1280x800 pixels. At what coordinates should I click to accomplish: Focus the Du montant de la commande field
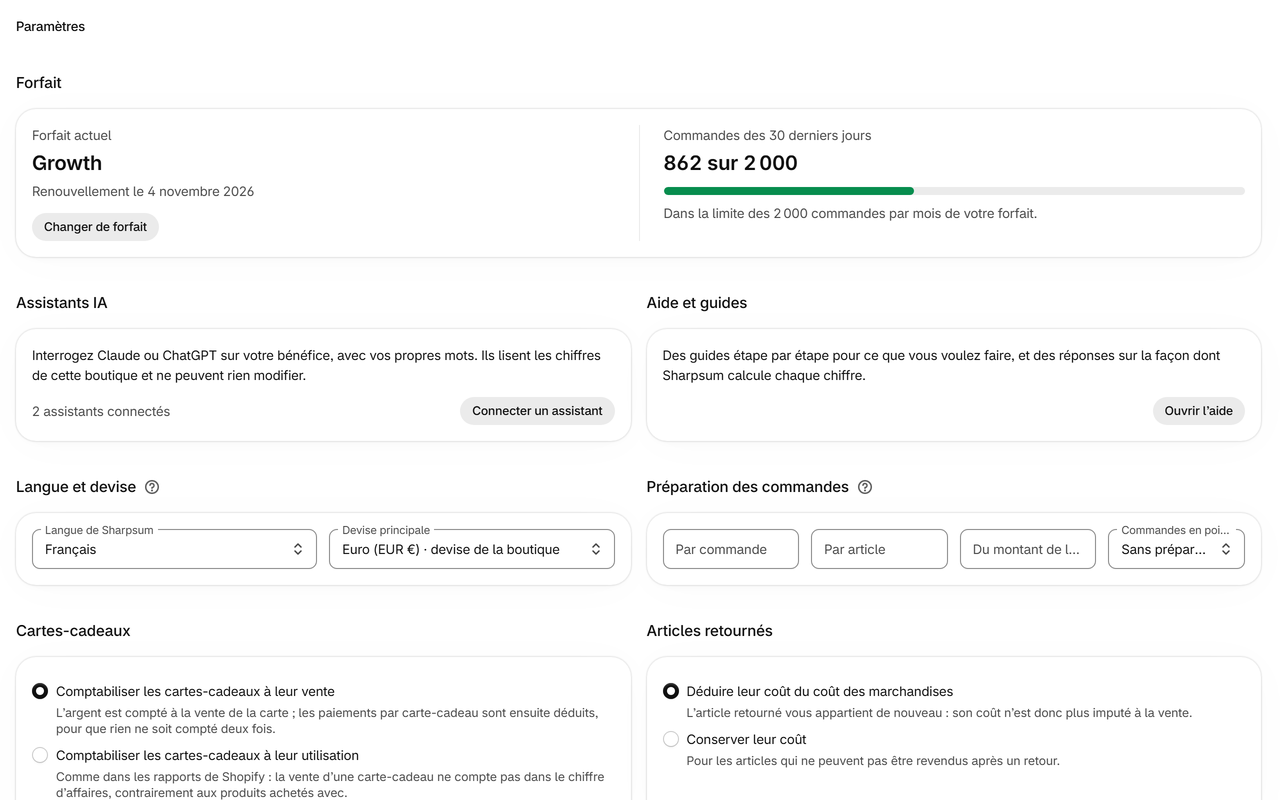[x=1028, y=549]
